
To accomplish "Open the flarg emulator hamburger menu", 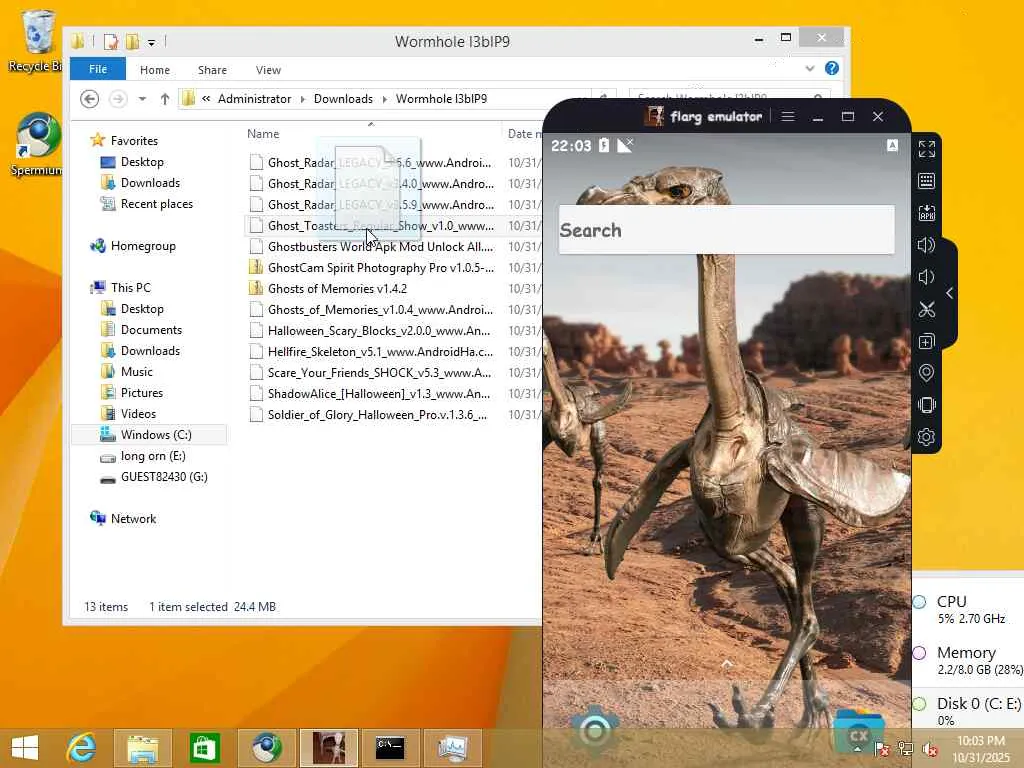I will click(788, 116).
